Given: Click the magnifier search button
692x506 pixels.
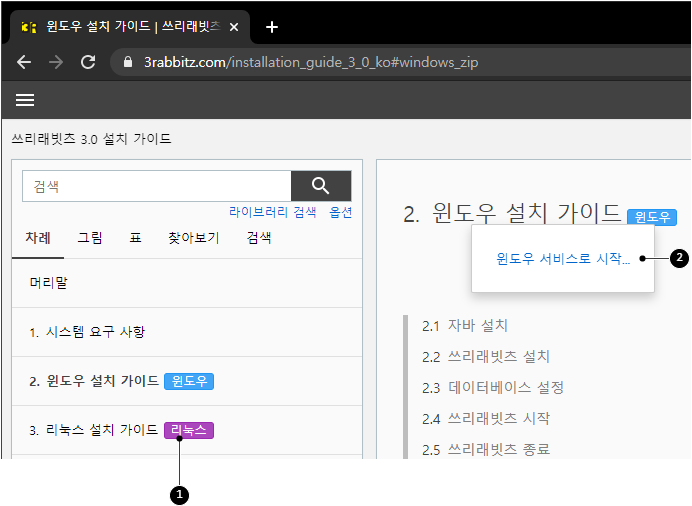Looking at the screenshot, I should coord(321,186).
